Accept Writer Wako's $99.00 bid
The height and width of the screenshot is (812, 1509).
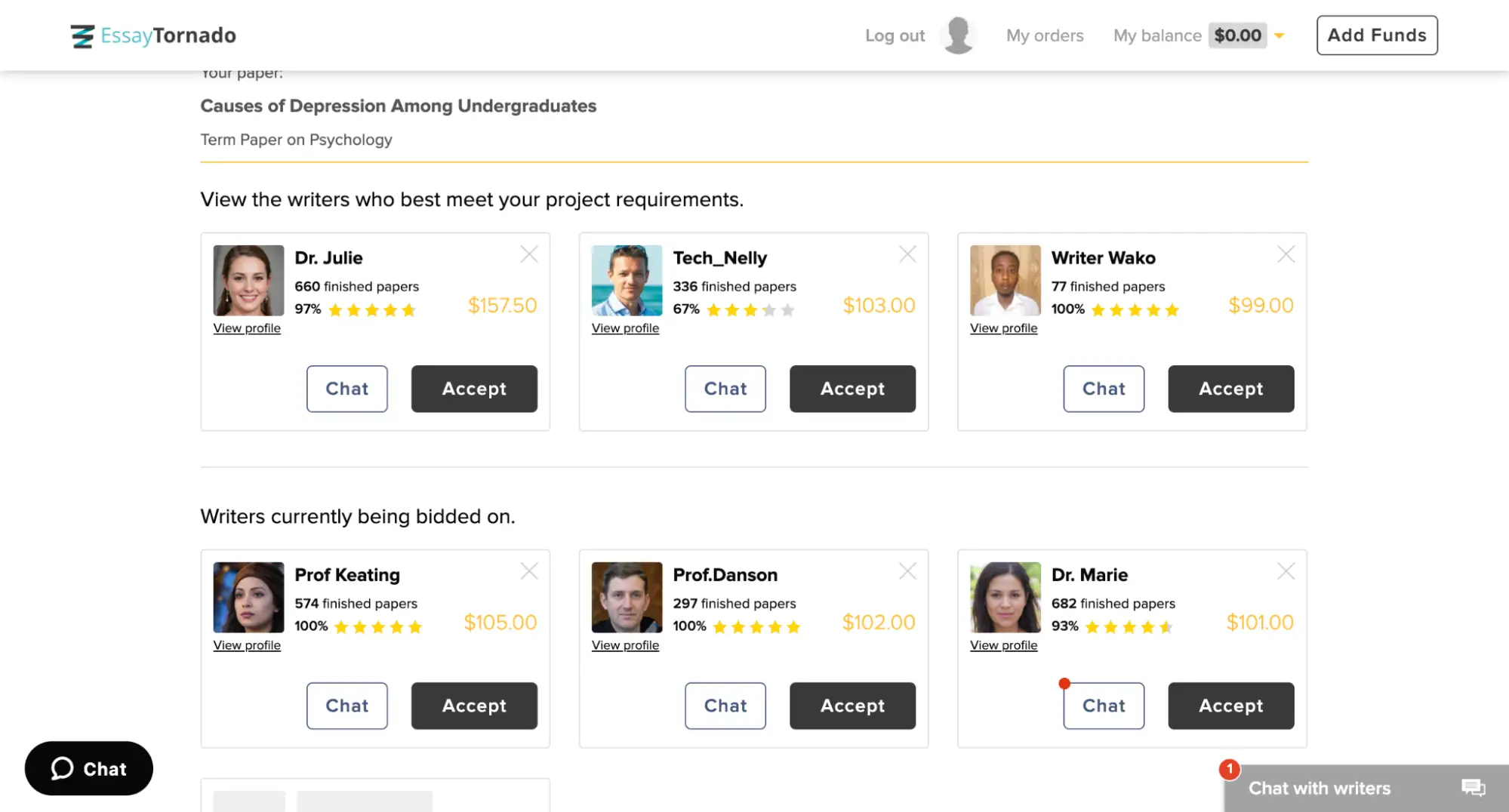coord(1230,389)
